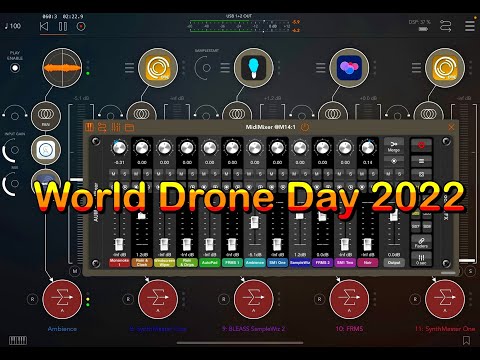Select the Output channel label
The height and width of the screenshot is (360, 480).
(x=394, y=263)
